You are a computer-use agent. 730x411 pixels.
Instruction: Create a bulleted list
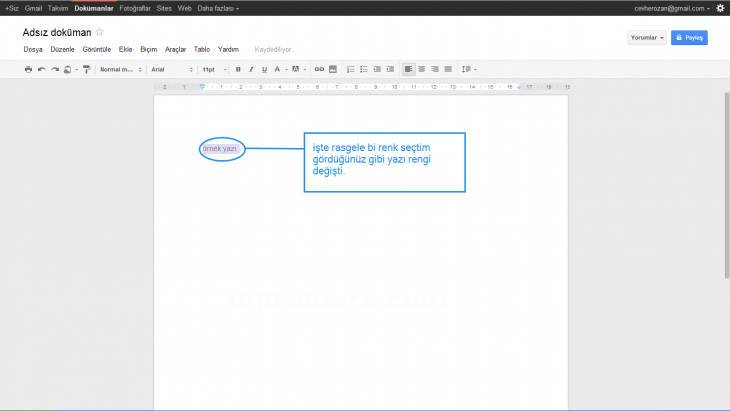[363, 69]
